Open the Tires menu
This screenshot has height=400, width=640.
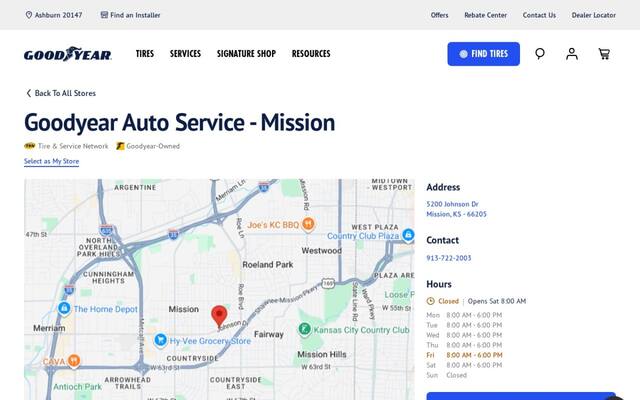click(145, 54)
